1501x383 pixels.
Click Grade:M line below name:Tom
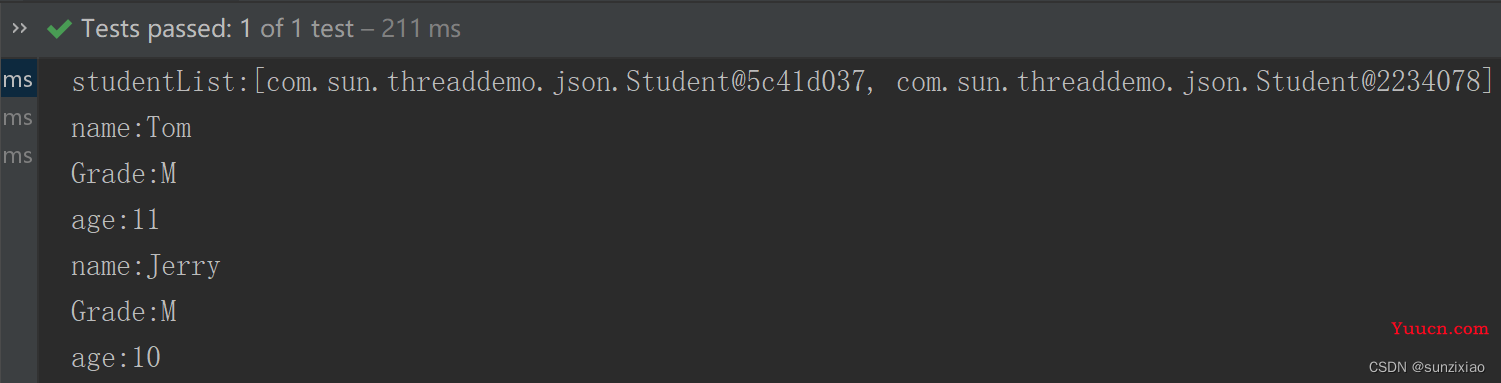tap(124, 174)
